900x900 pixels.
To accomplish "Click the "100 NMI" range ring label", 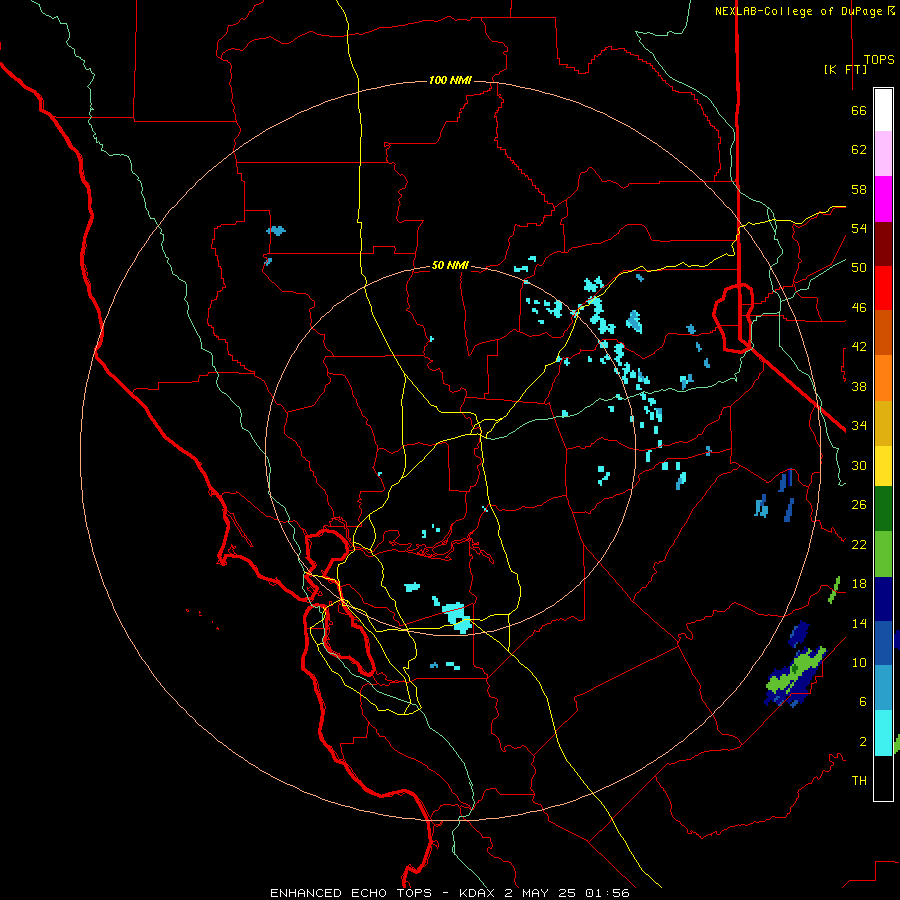I will point(450,80).
